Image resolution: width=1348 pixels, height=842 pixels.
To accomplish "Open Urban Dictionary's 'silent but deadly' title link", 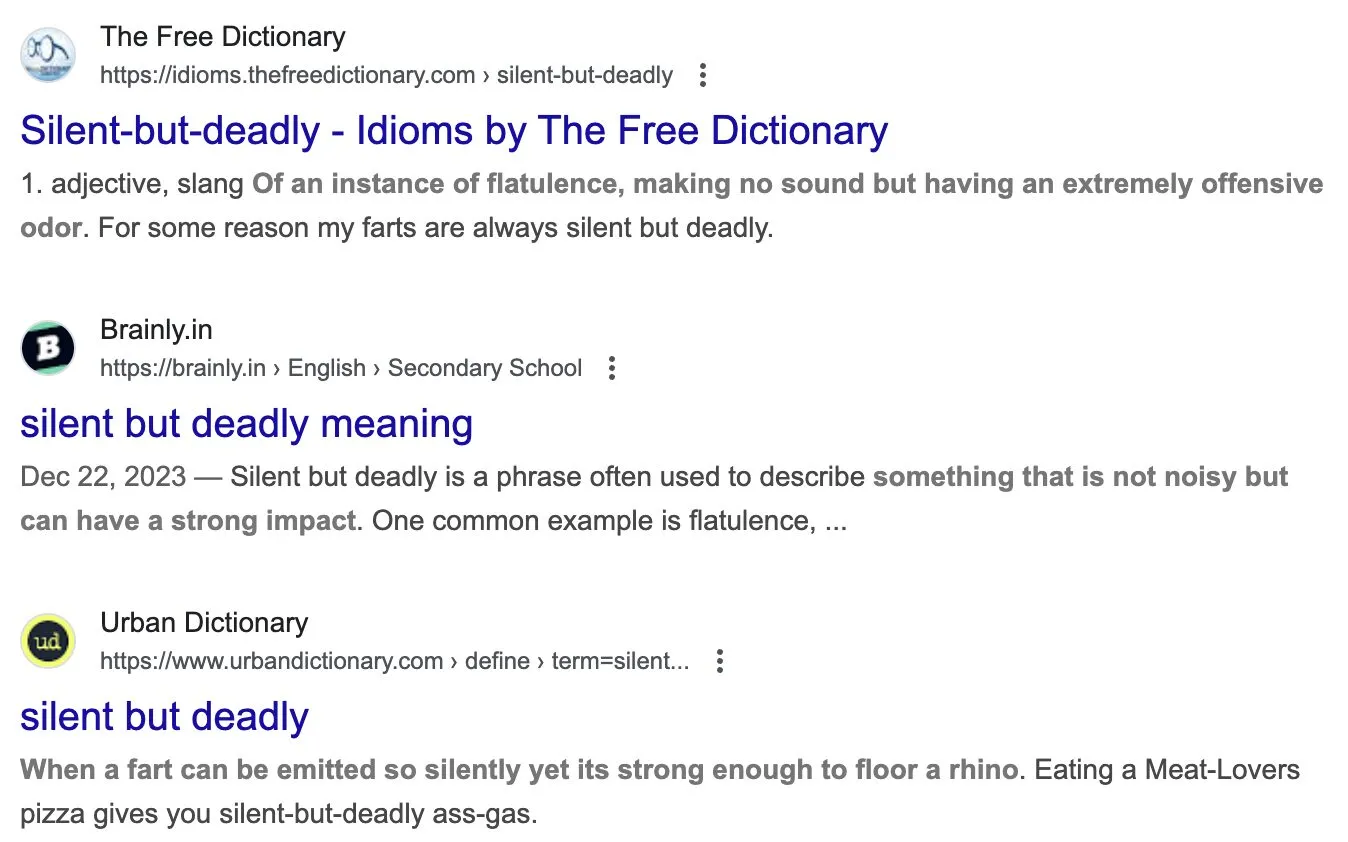I will click(164, 717).
